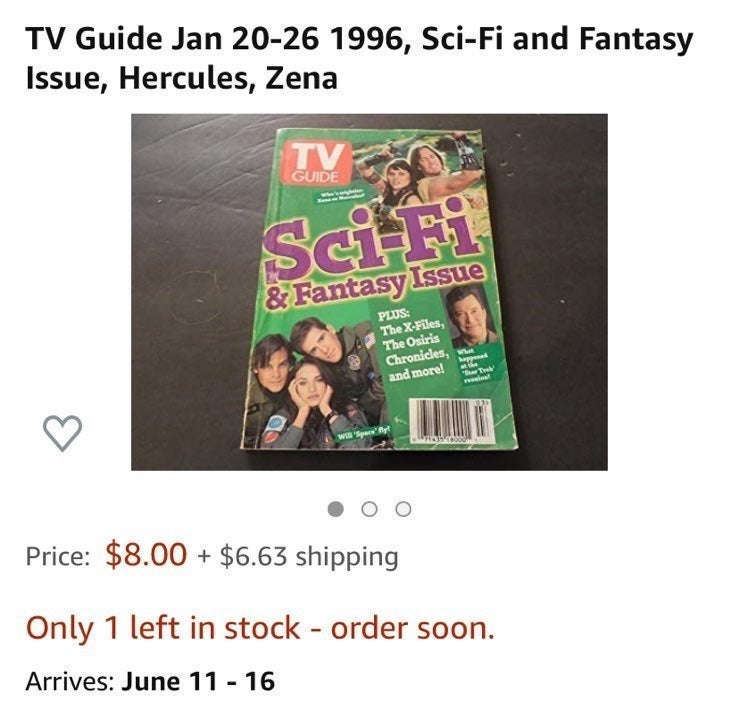The height and width of the screenshot is (702, 738).
Task: Click the Star Trek reunion caption on cover
Action: tap(473, 368)
